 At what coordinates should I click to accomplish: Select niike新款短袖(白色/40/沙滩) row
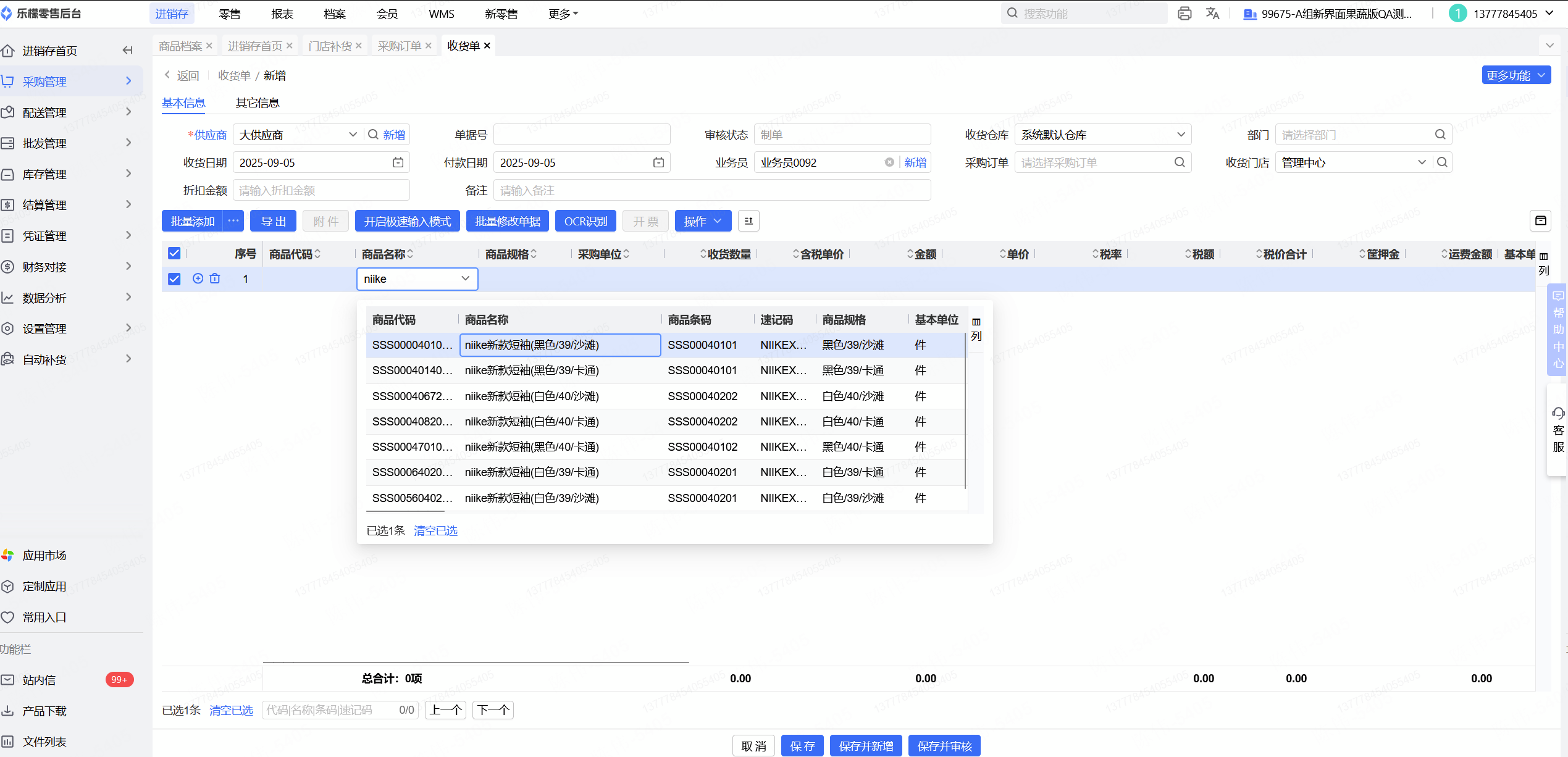532,396
